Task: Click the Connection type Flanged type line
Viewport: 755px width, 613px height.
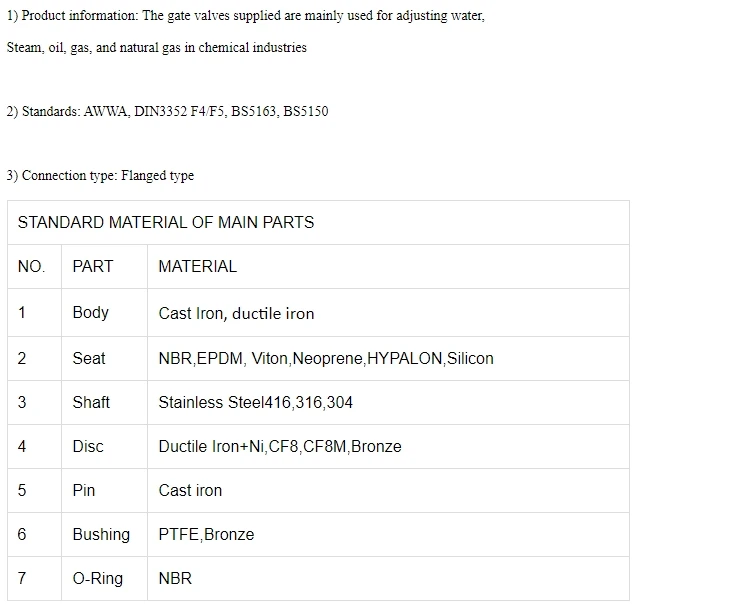Action: click(x=100, y=175)
